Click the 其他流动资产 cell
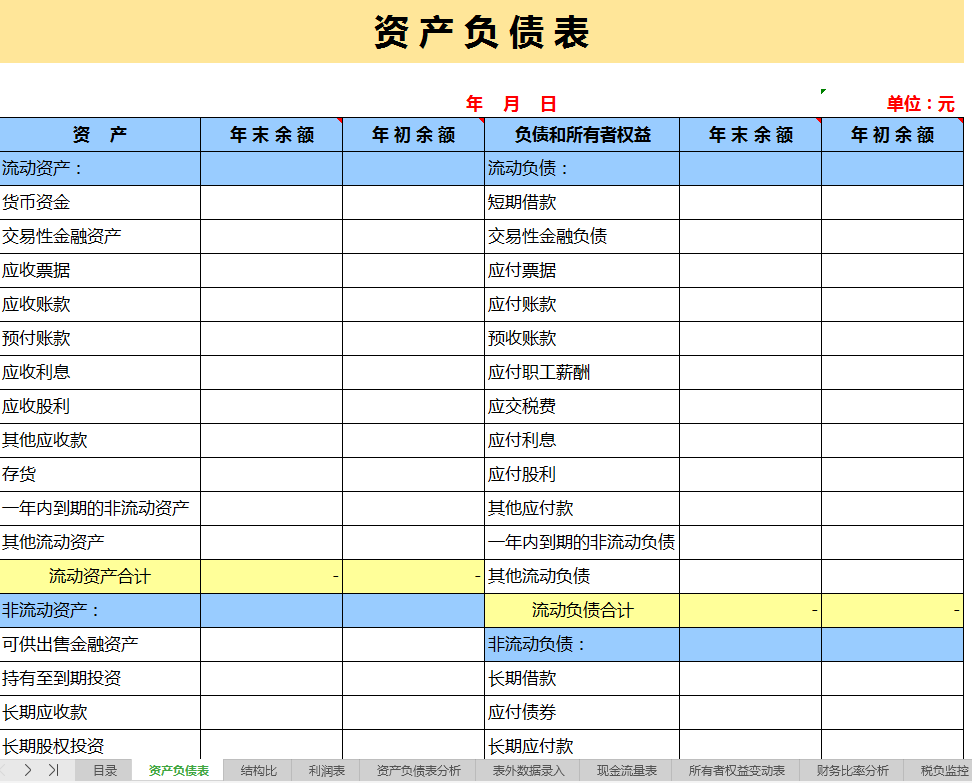Image resolution: width=972 pixels, height=783 pixels. point(100,543)
